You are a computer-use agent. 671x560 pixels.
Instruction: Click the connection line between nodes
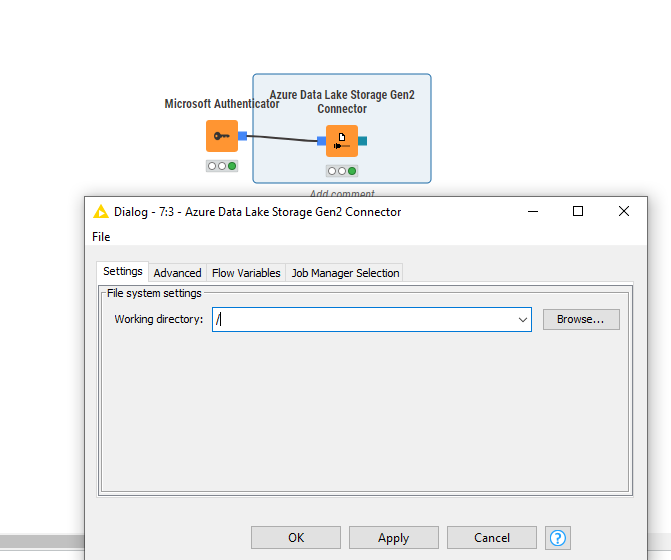(x=282, y=138)
